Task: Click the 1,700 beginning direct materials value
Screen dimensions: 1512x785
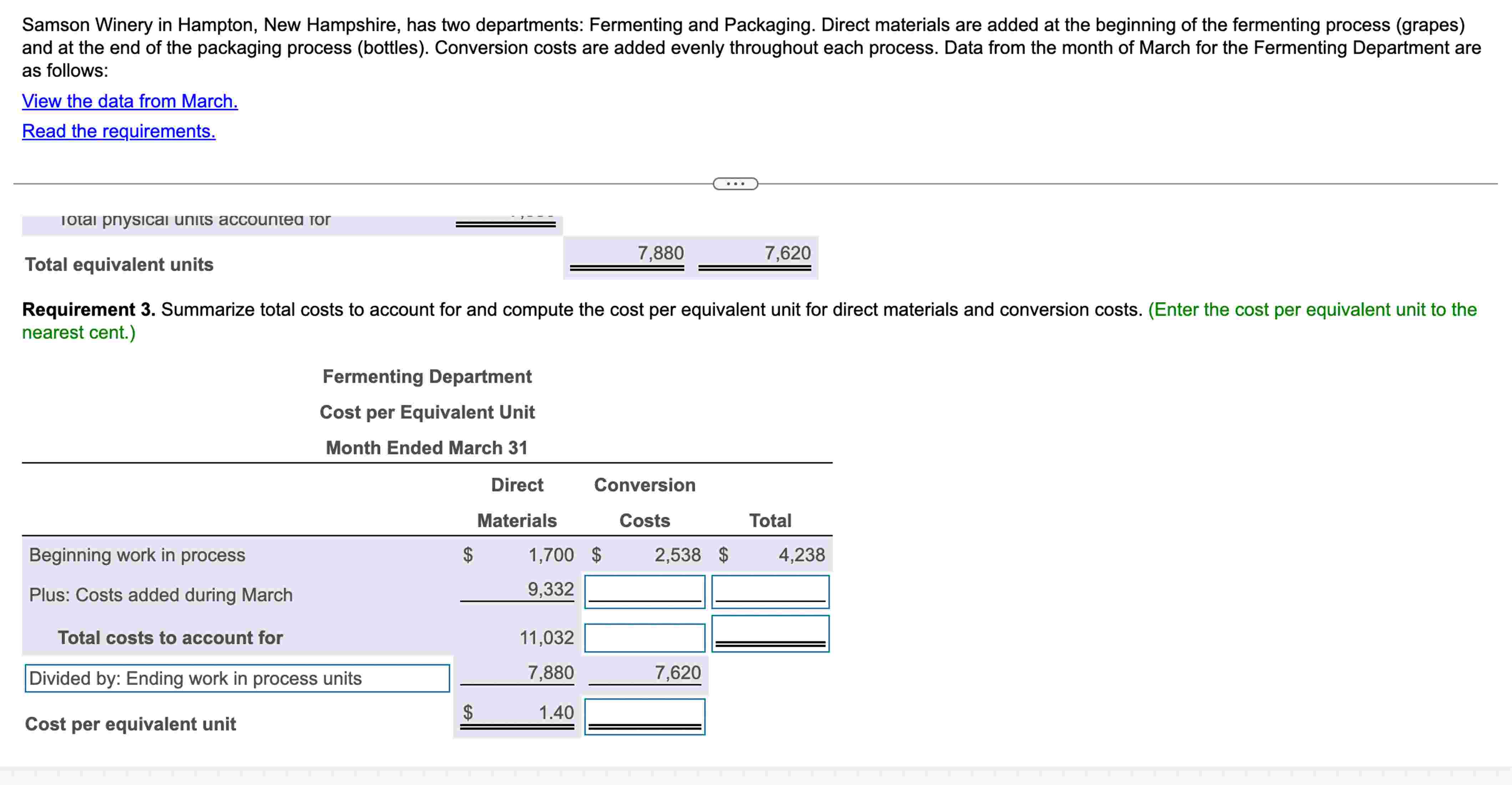Action: [x=551, y=554]
